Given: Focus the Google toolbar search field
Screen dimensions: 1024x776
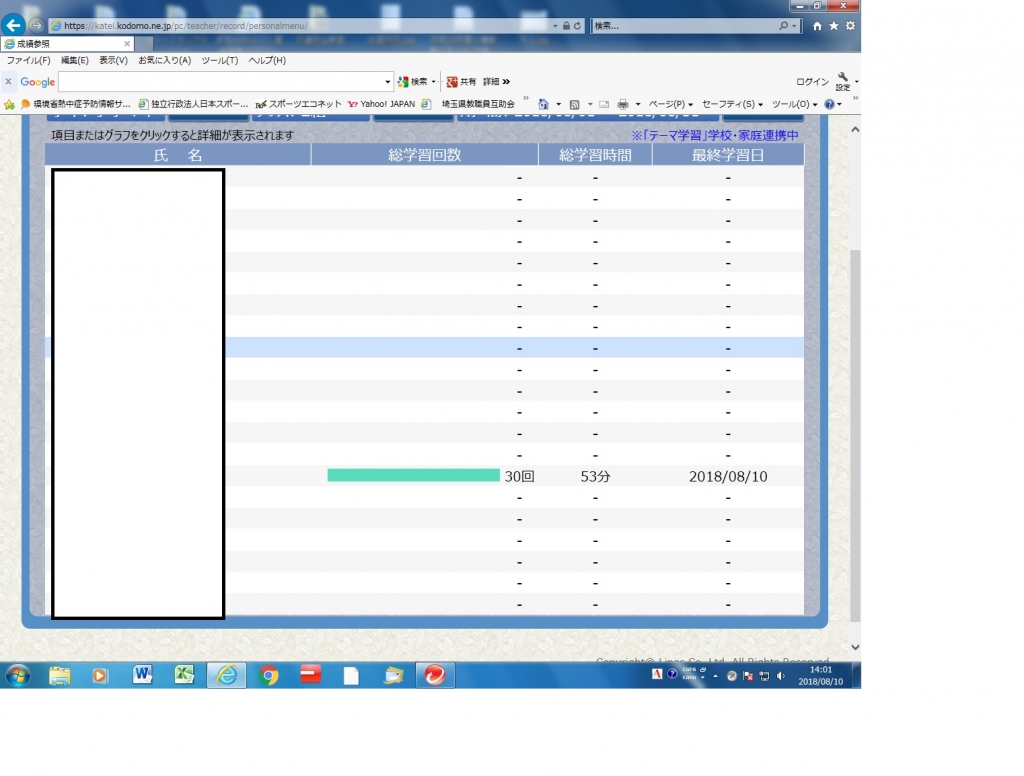Looking at the screenshot, I should pos(221,82).
